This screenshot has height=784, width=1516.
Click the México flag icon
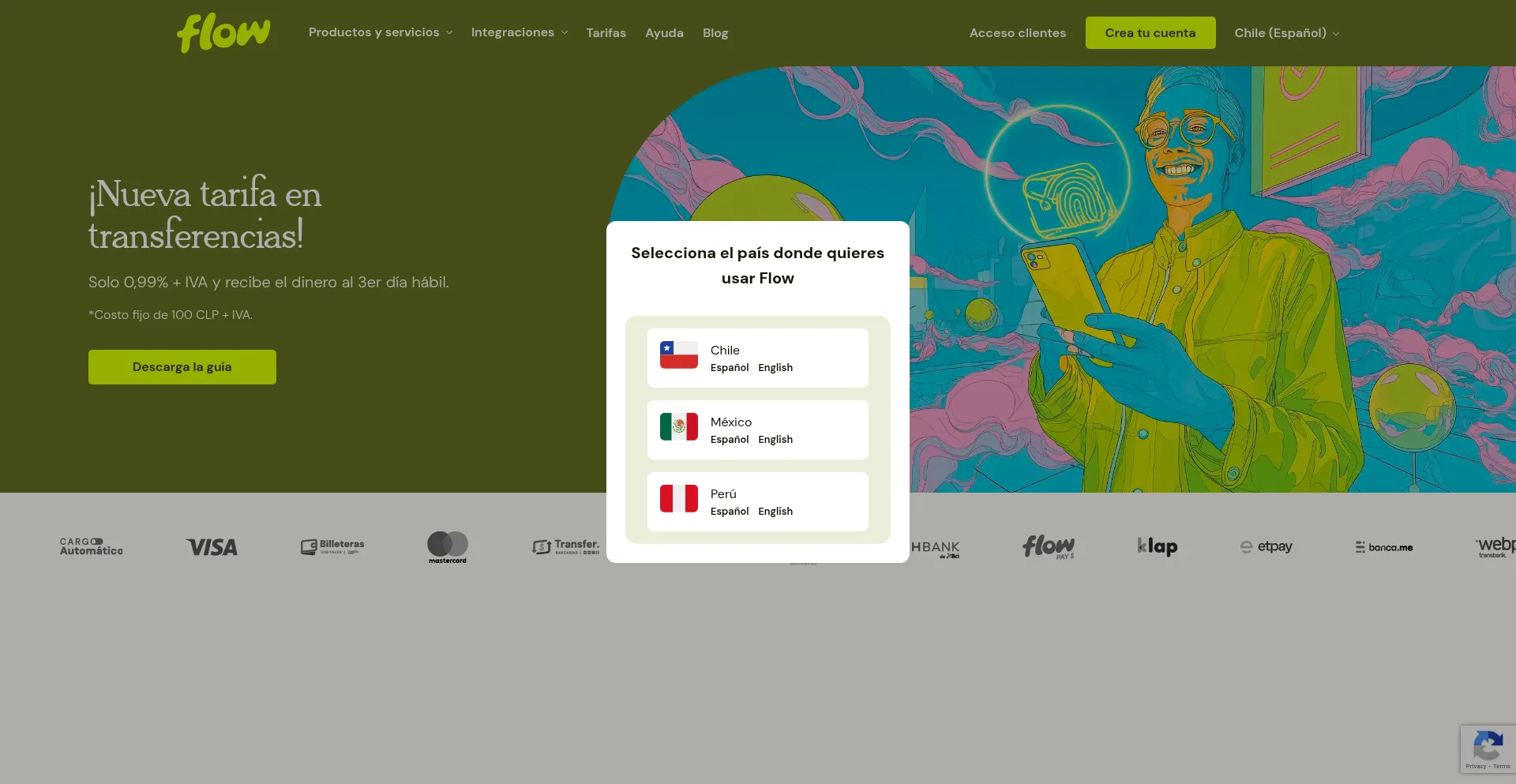(x=678, y=427)
